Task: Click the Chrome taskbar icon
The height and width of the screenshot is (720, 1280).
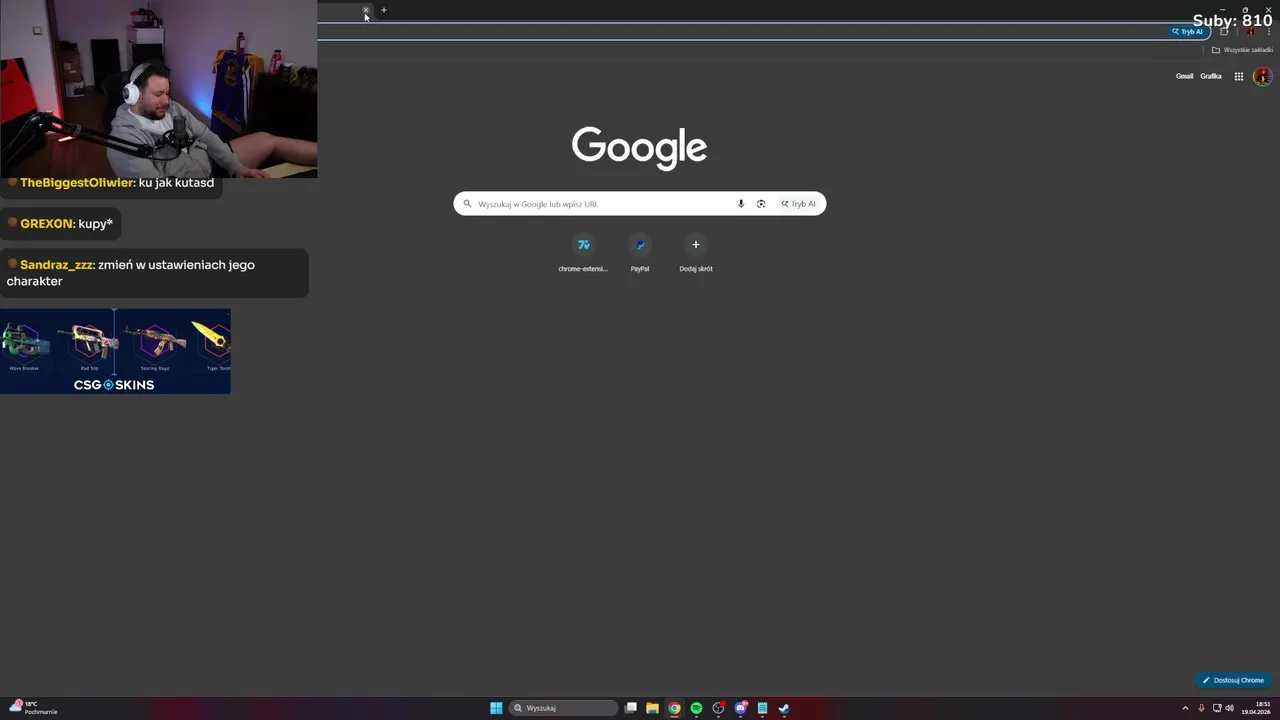Action: [674, 708]
